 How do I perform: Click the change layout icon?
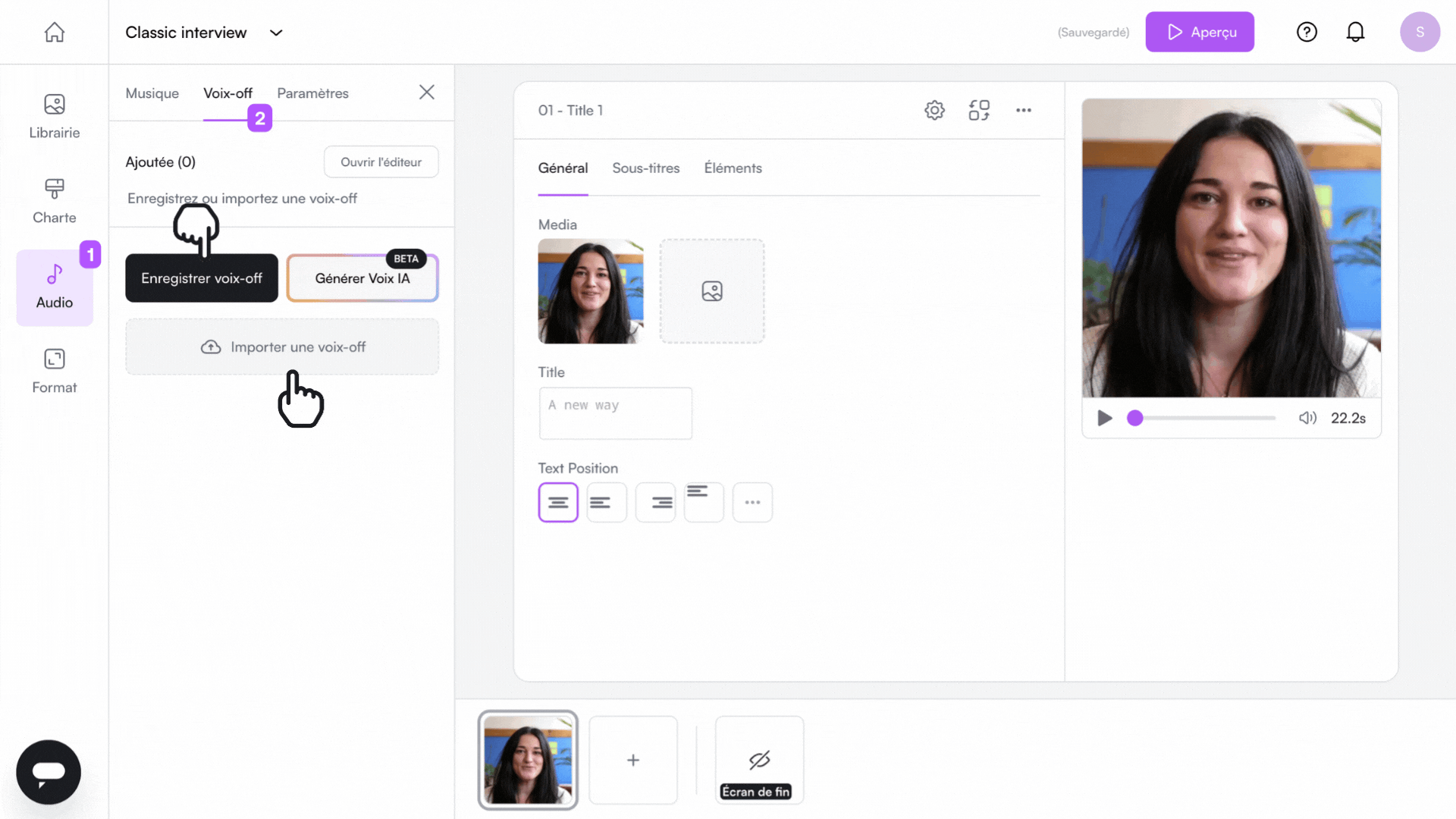(x=979, y=110)
